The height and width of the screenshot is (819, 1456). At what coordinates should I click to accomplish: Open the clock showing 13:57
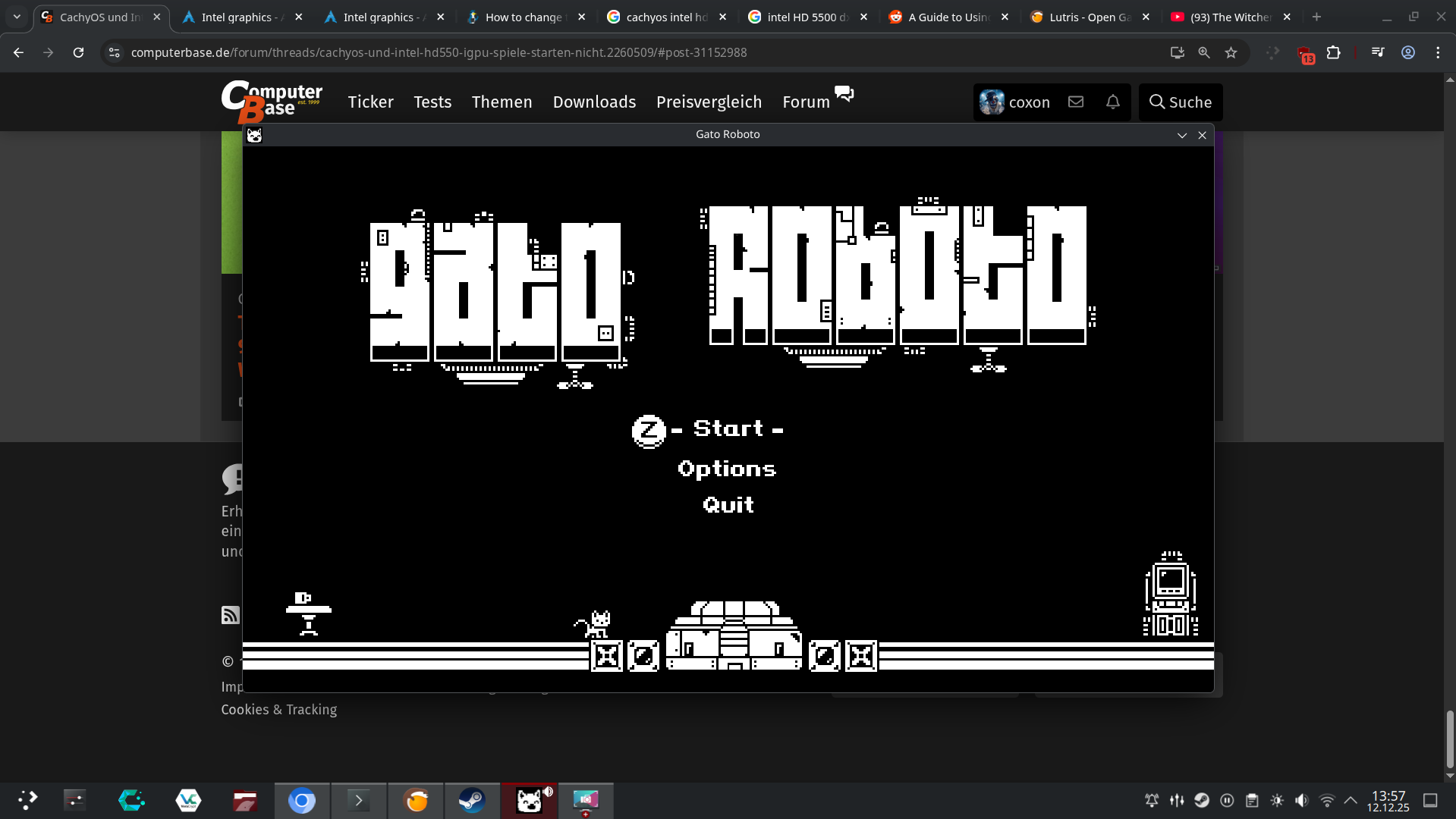[x=1388, y=800]
